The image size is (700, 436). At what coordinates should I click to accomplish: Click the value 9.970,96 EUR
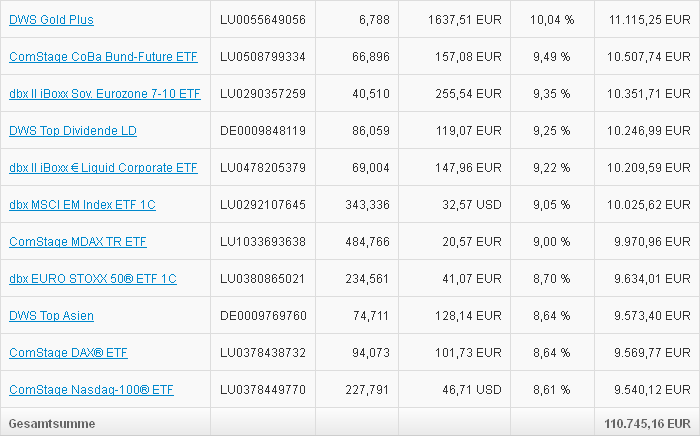click(652, 242)
